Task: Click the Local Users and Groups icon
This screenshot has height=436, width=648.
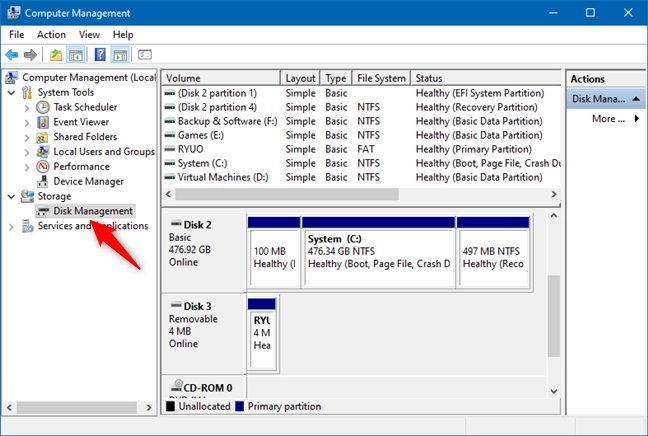Action: [42, 152]
